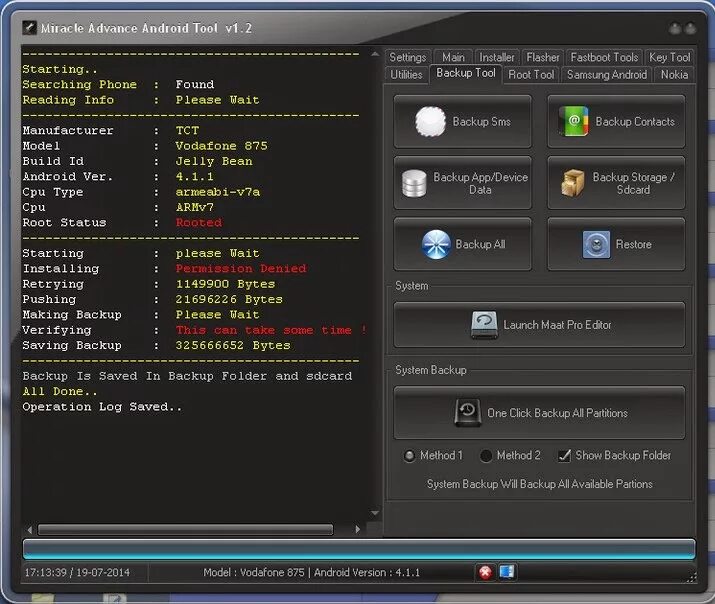Click the Backup Storage / Sdcard button

[x=616, y=183]
